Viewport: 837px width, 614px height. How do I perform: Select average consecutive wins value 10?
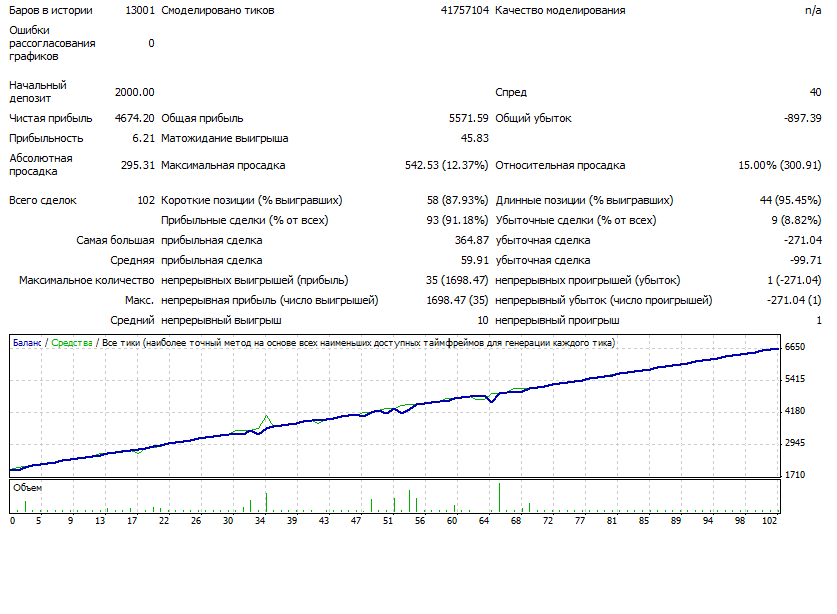483,320
